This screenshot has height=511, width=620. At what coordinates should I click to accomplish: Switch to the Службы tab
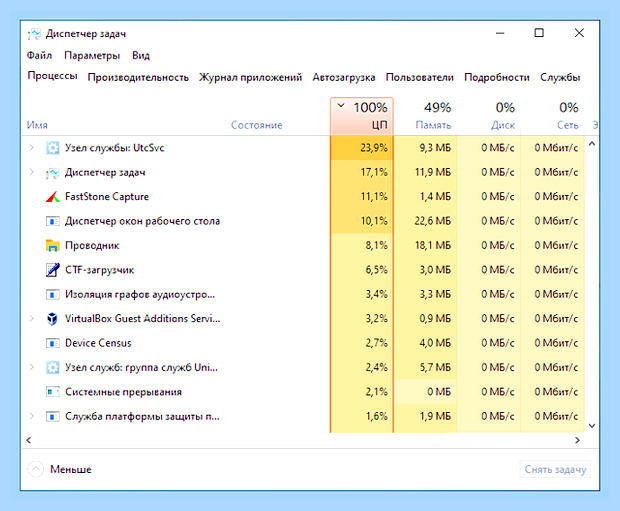point(560,77)
